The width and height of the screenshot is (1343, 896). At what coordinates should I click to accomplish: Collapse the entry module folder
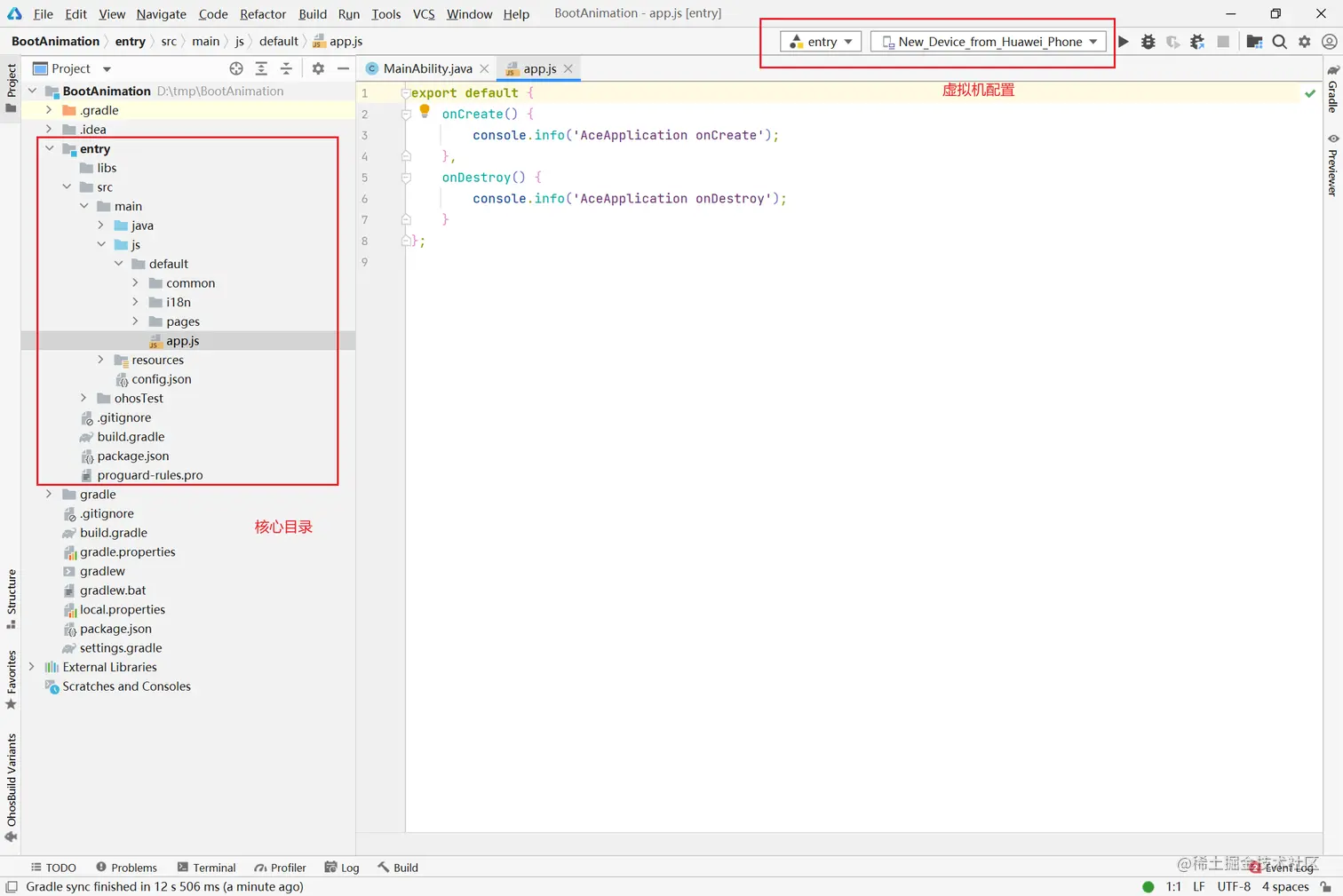(x=50, y=148)
